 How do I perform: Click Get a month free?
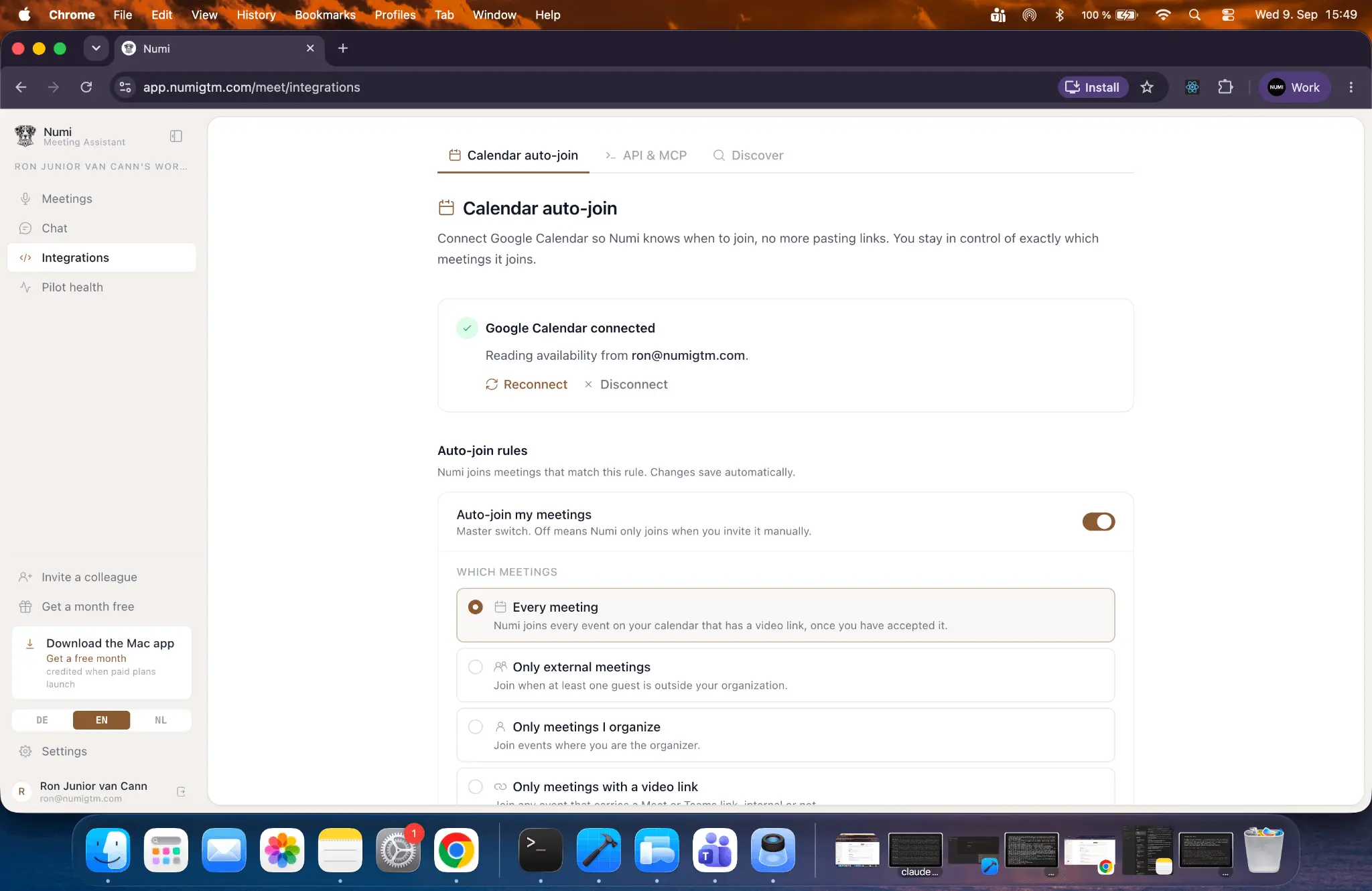pyautogui.click(x=101, y=607)
